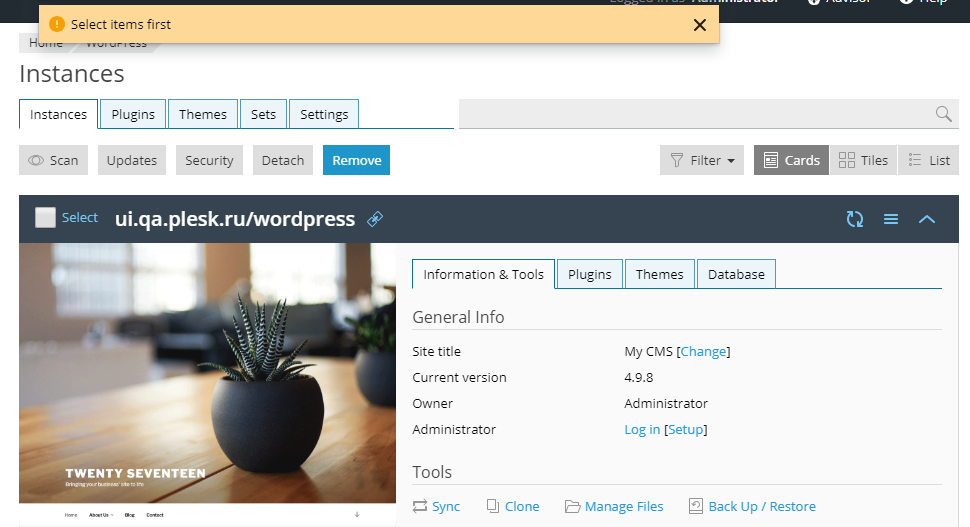Image resolution: width=970 pixels, height=527 pixels.
Task: Click the Scan button with eye icon
Action: (53, 160)
